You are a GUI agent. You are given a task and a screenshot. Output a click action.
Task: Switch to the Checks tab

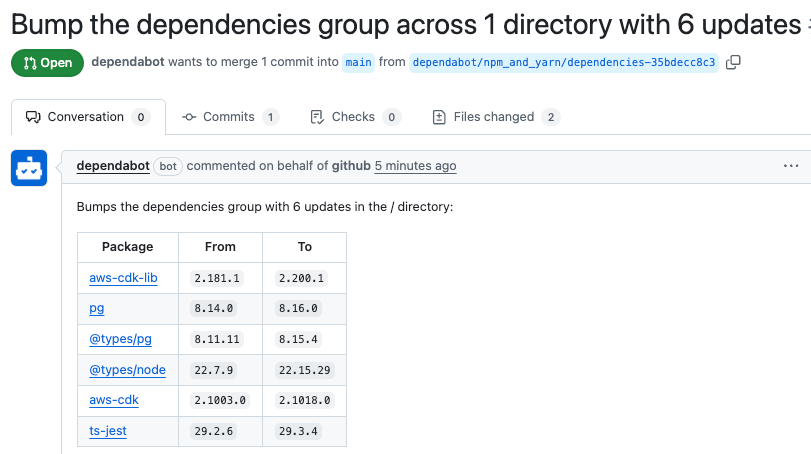pos(356,117)
